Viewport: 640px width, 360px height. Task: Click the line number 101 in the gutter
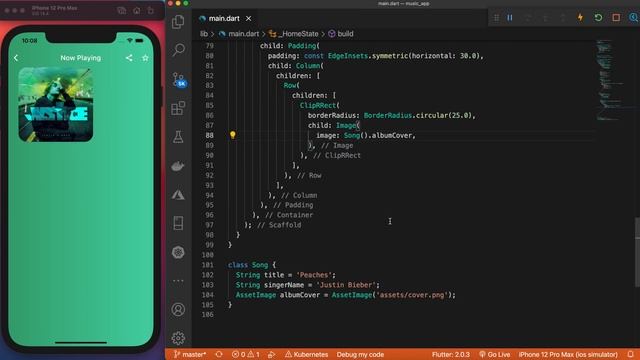click(x=208, y=265)
